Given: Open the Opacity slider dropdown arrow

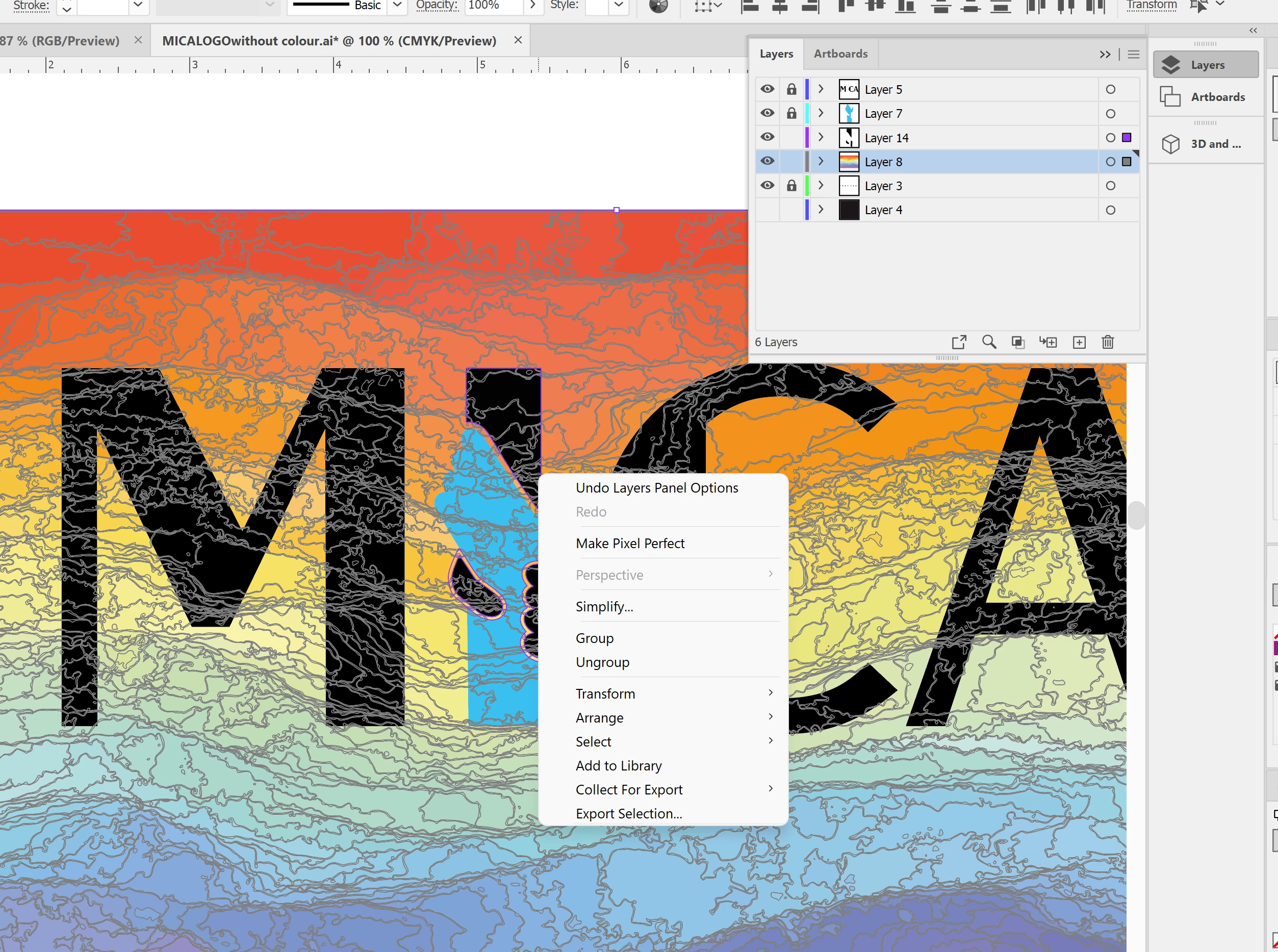Looking at the screenshot, I should [x=533, y=5].
